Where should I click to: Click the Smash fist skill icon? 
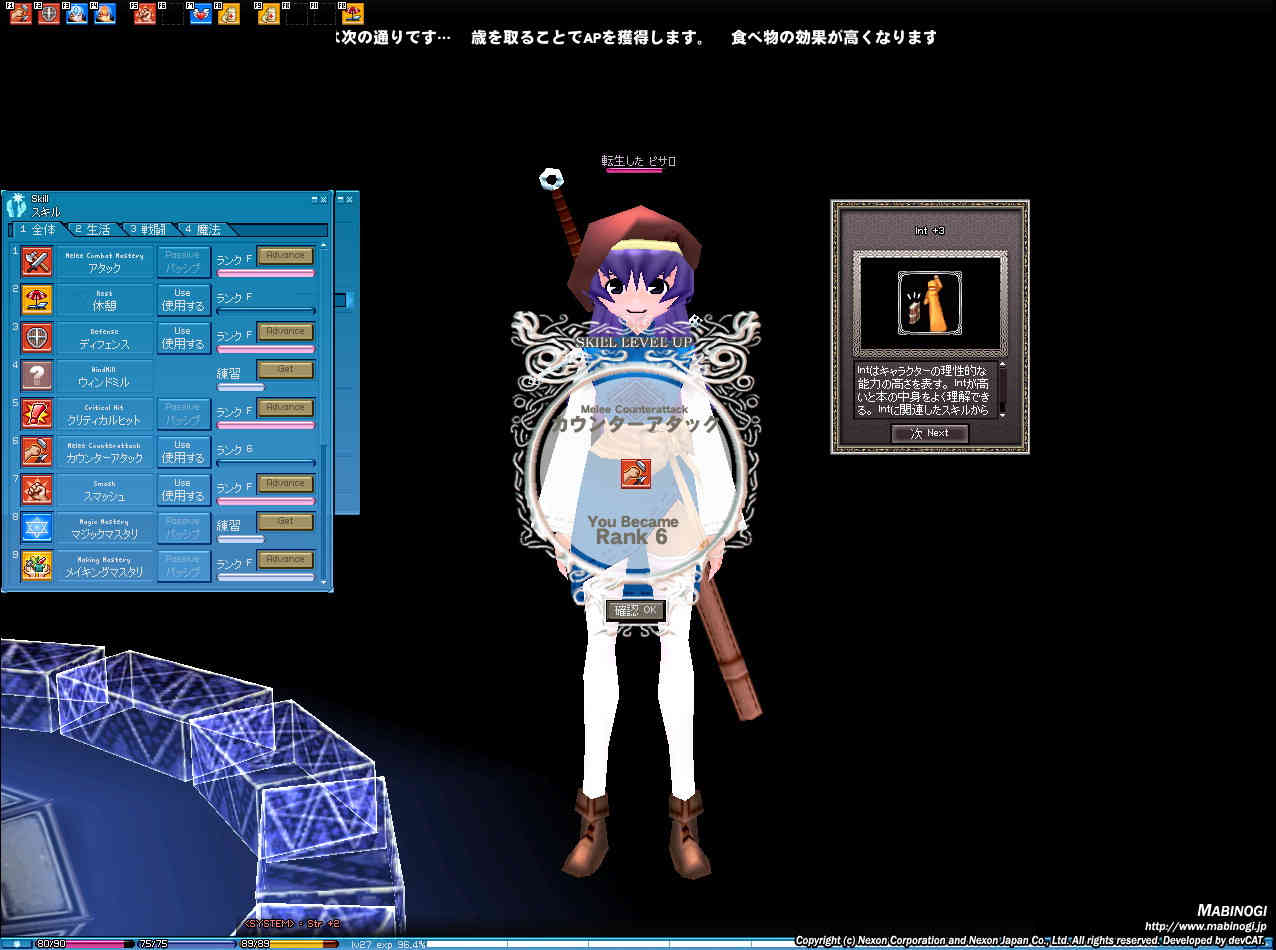tap(37, 490)
